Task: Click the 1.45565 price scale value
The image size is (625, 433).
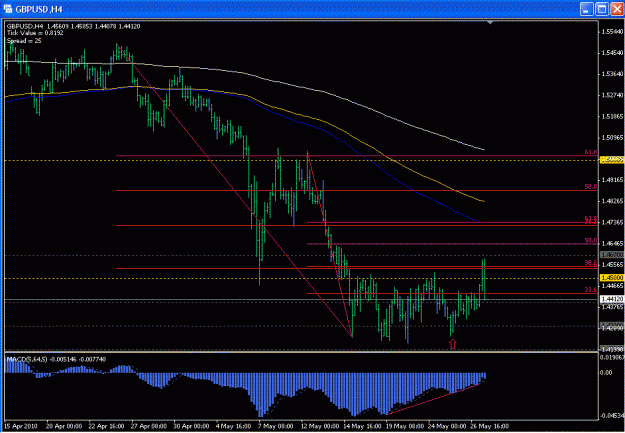Action: [x=613, y=265]
